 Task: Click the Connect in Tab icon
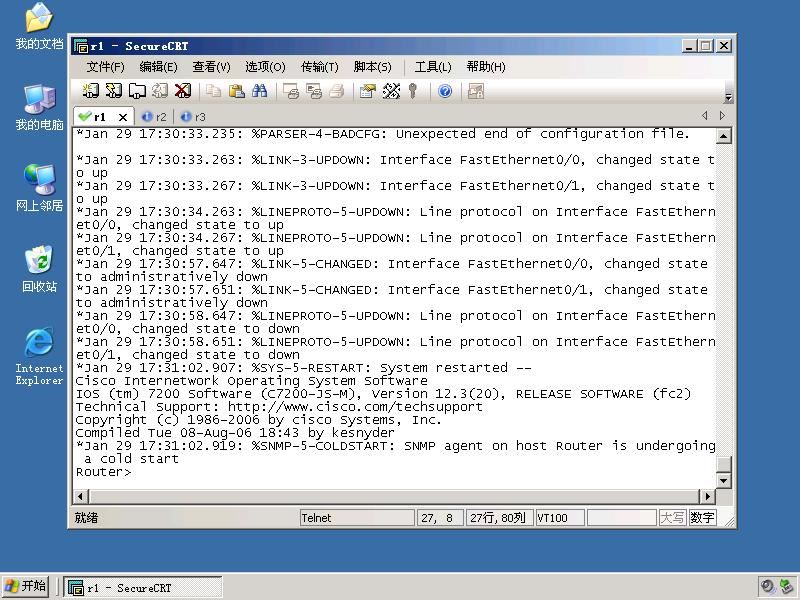tap(137, 91)
